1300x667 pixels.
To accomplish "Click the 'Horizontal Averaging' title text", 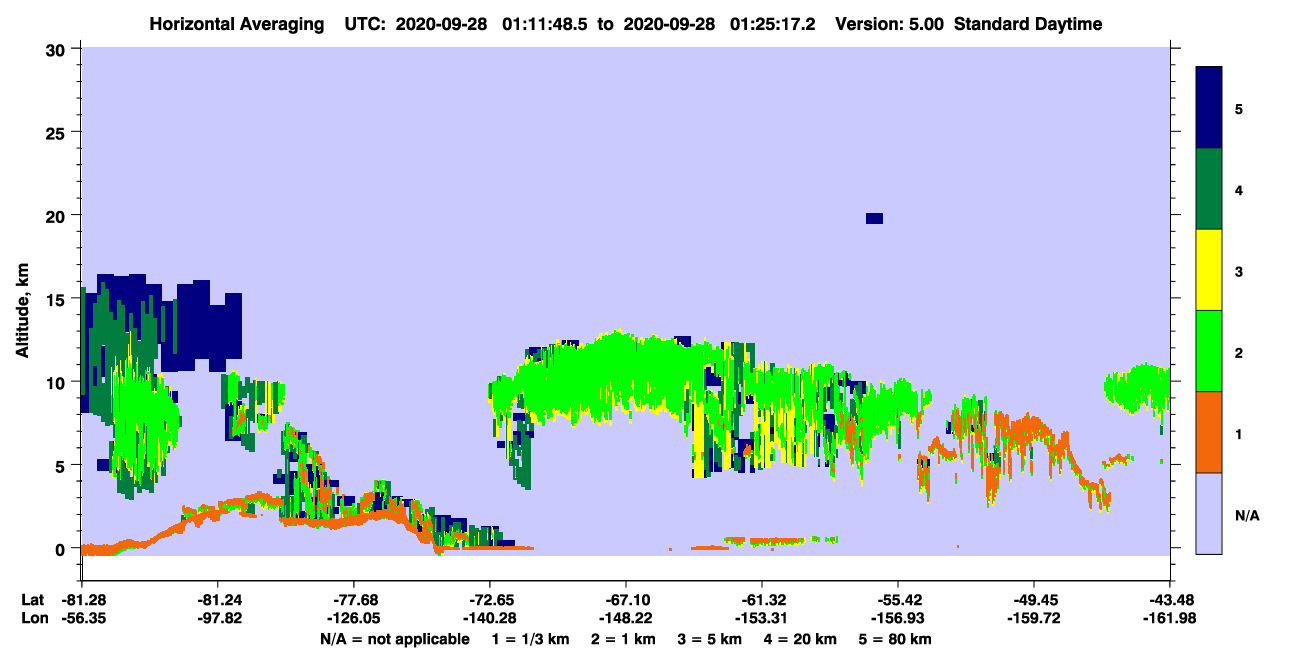I will [236, 24].
